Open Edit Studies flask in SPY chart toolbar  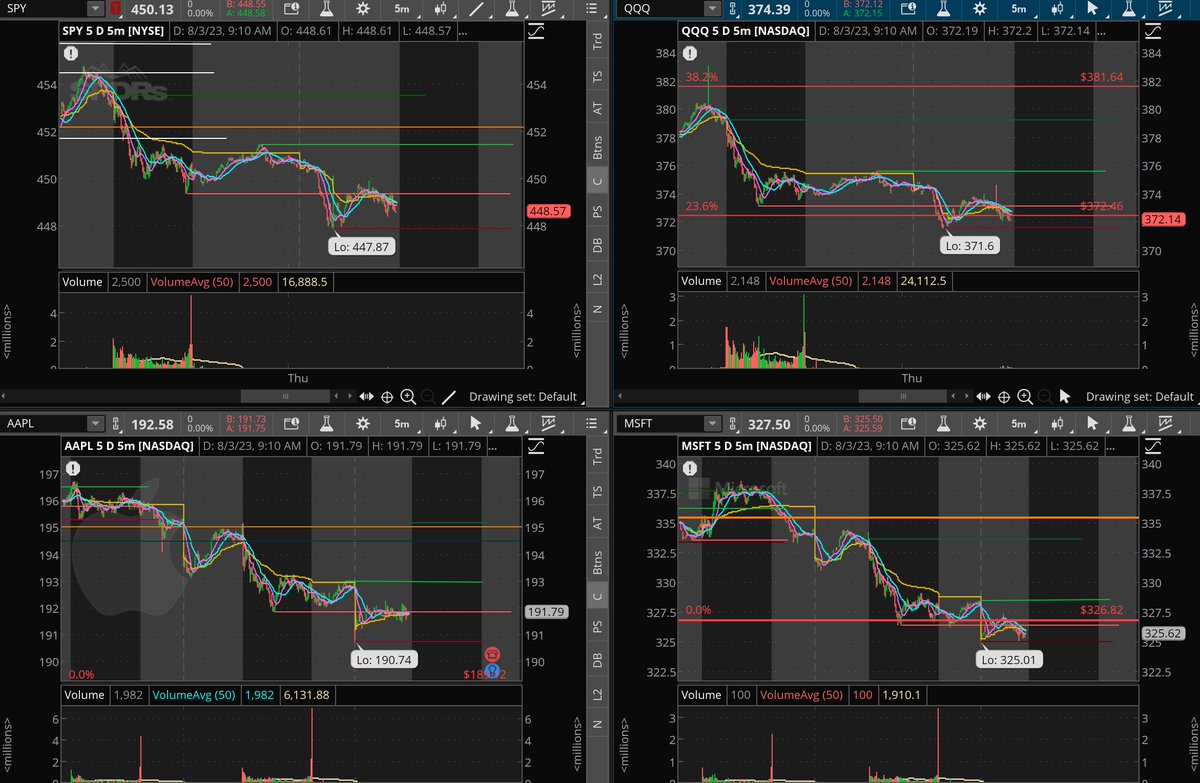(326, 9)
